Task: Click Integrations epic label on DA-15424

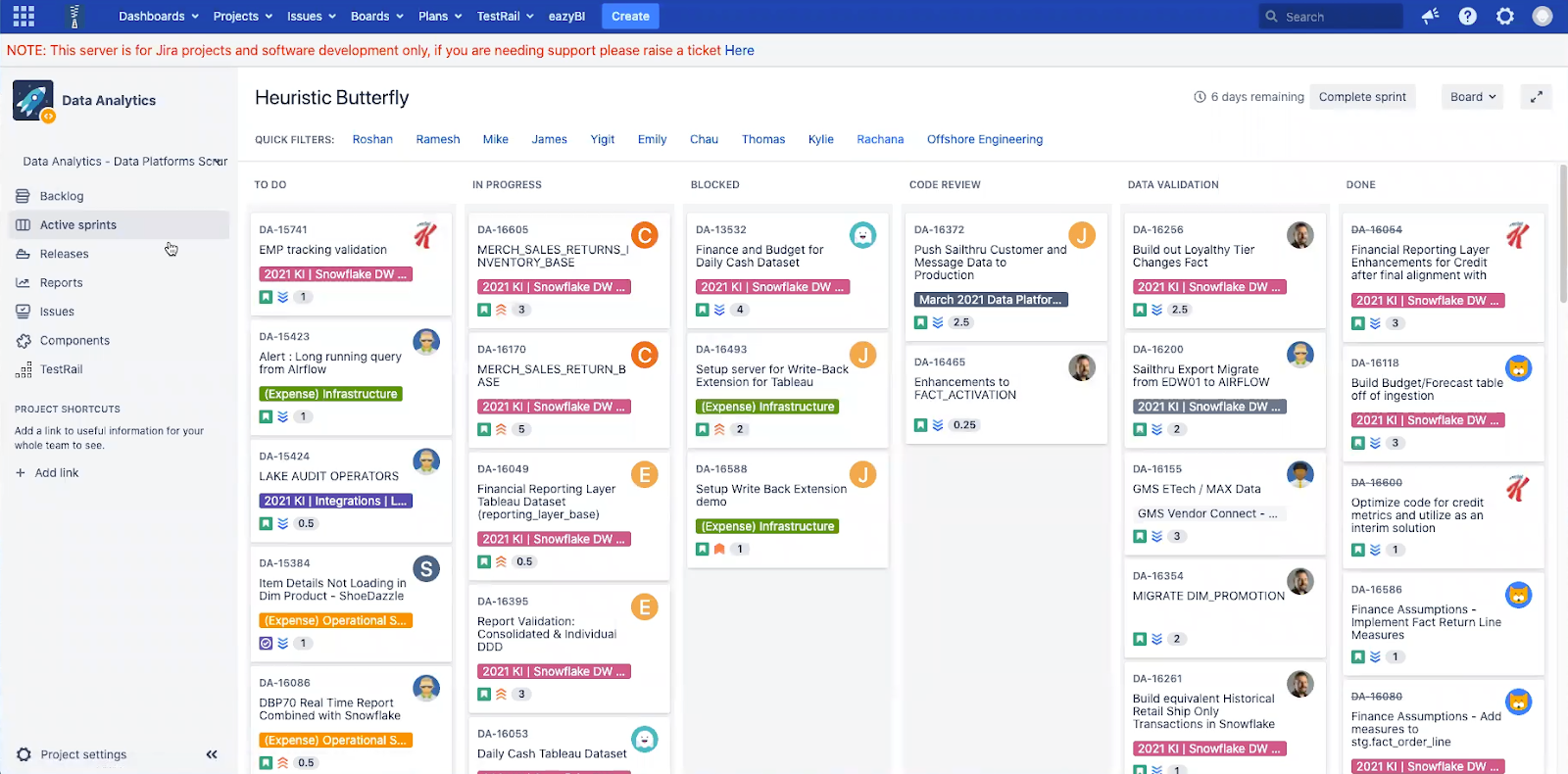Action: (336, 501)
